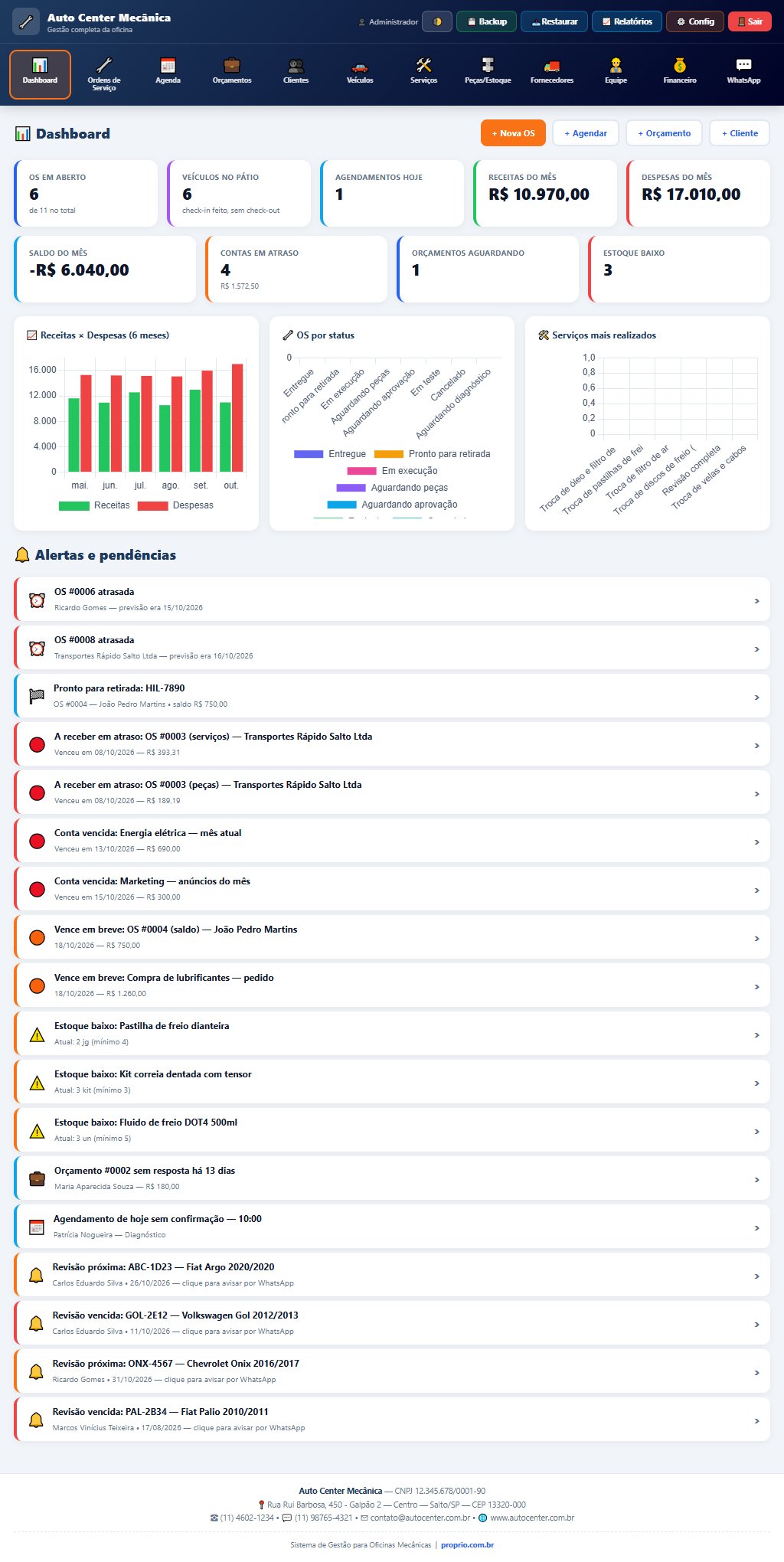
Task: Click orange dot on Compra de lubrificantes alert
Action: point(37,985)
